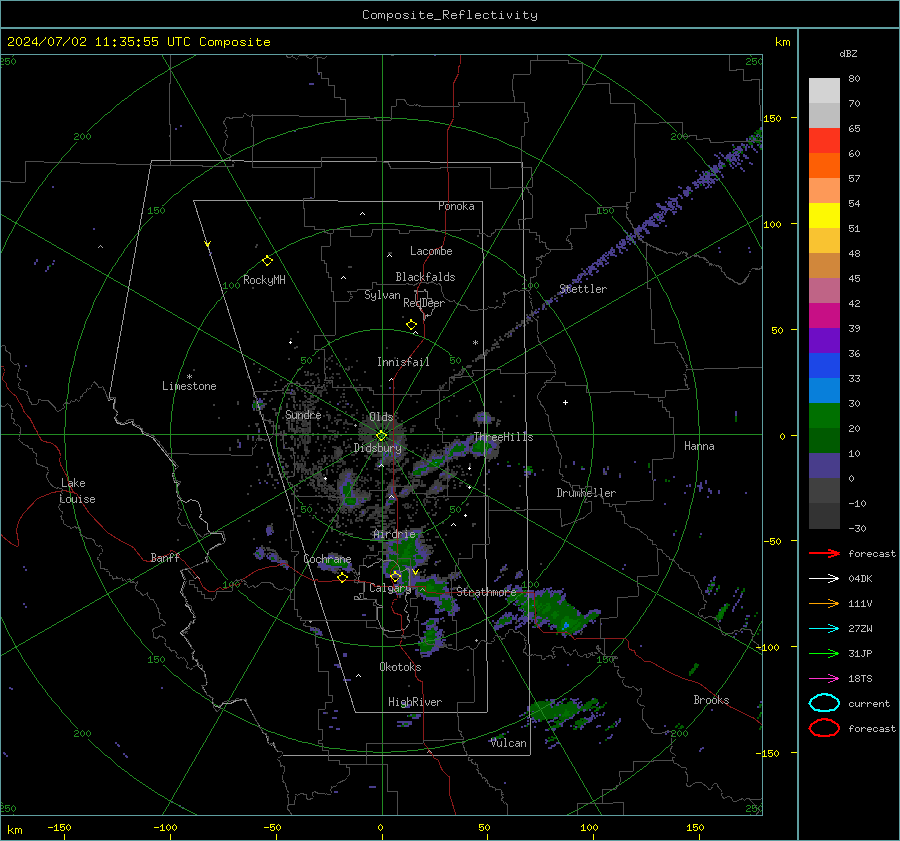Click the Brooks city label

coord(711,700)
